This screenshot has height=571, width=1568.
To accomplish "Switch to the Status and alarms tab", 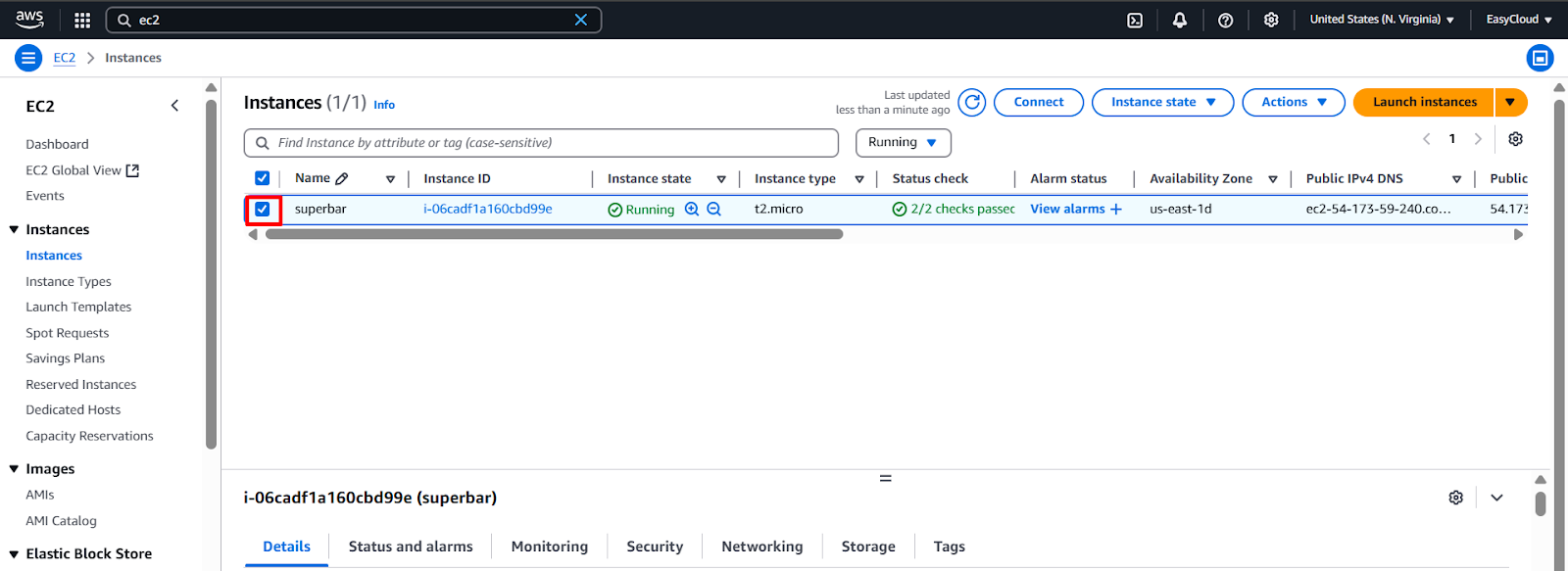I will pos(411,547).
